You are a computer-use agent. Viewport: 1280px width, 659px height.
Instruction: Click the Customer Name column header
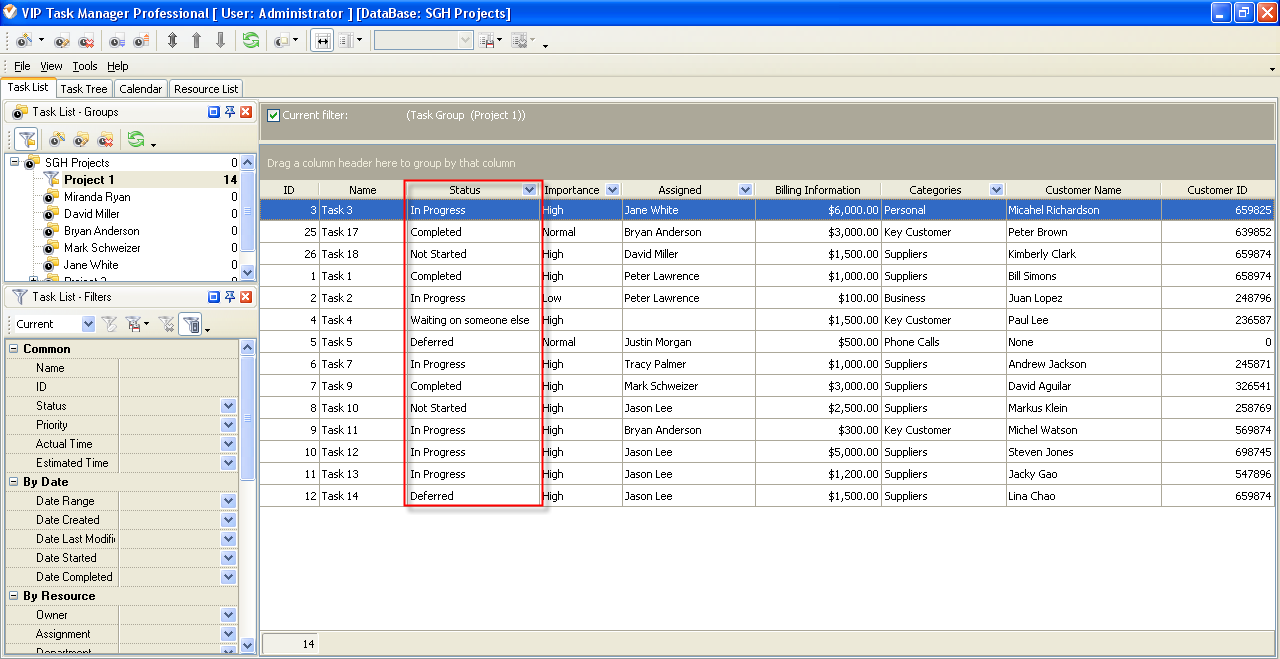pyautogui.click(x=1082, y=190)
